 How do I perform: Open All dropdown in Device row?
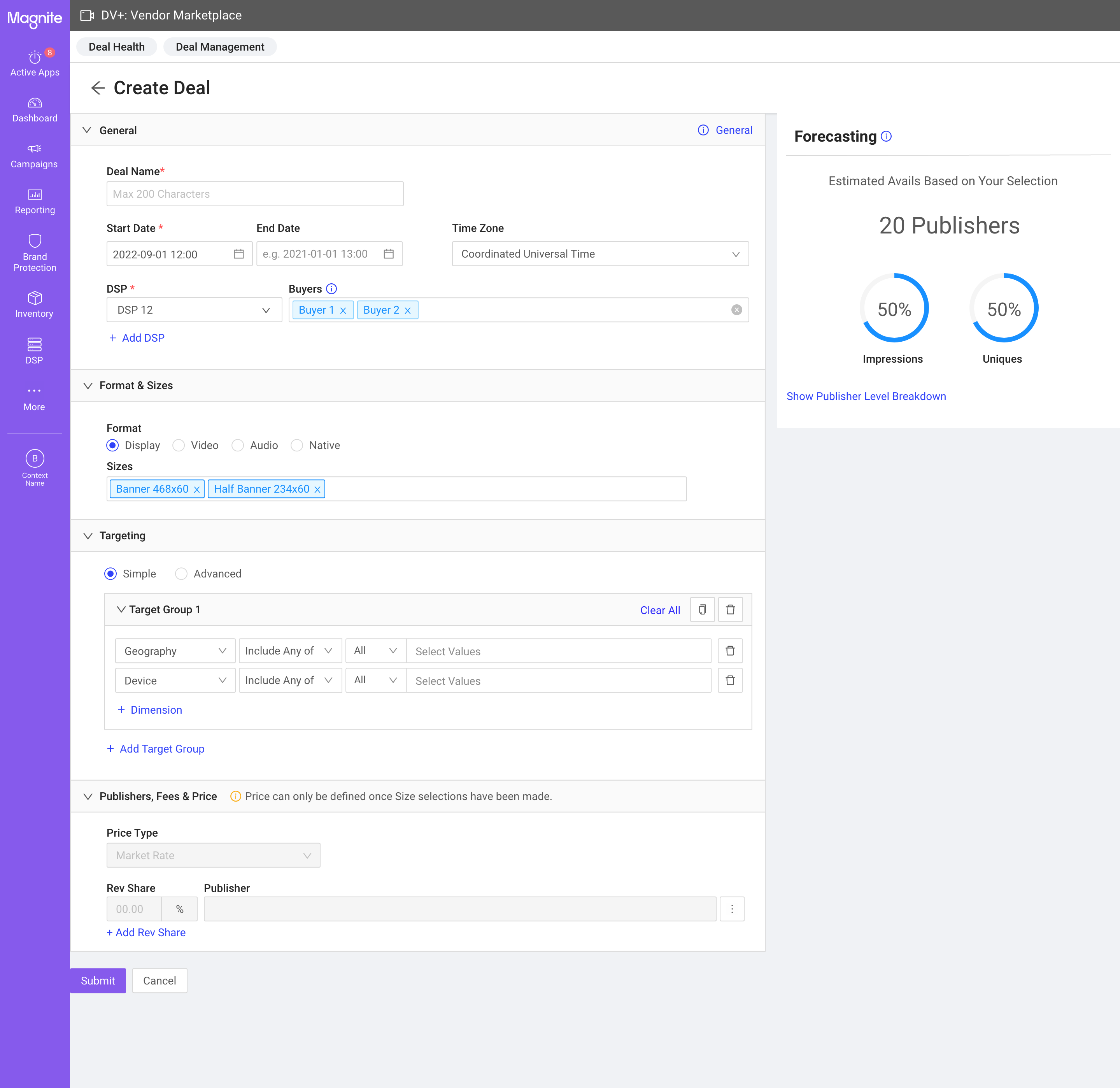click(x=376, y=680)
